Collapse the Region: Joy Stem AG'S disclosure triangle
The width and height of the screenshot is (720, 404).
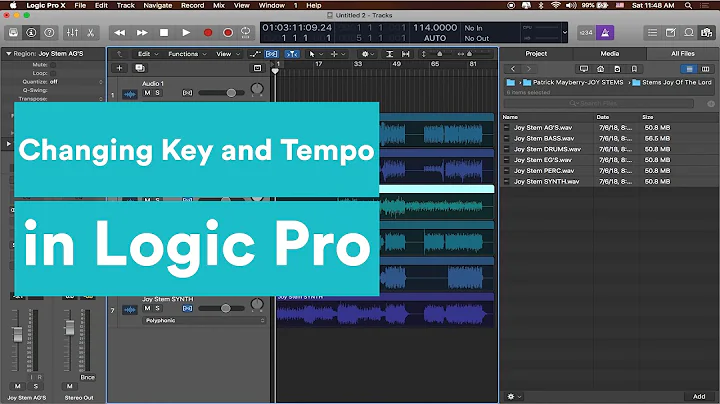[x=8, y=54]
